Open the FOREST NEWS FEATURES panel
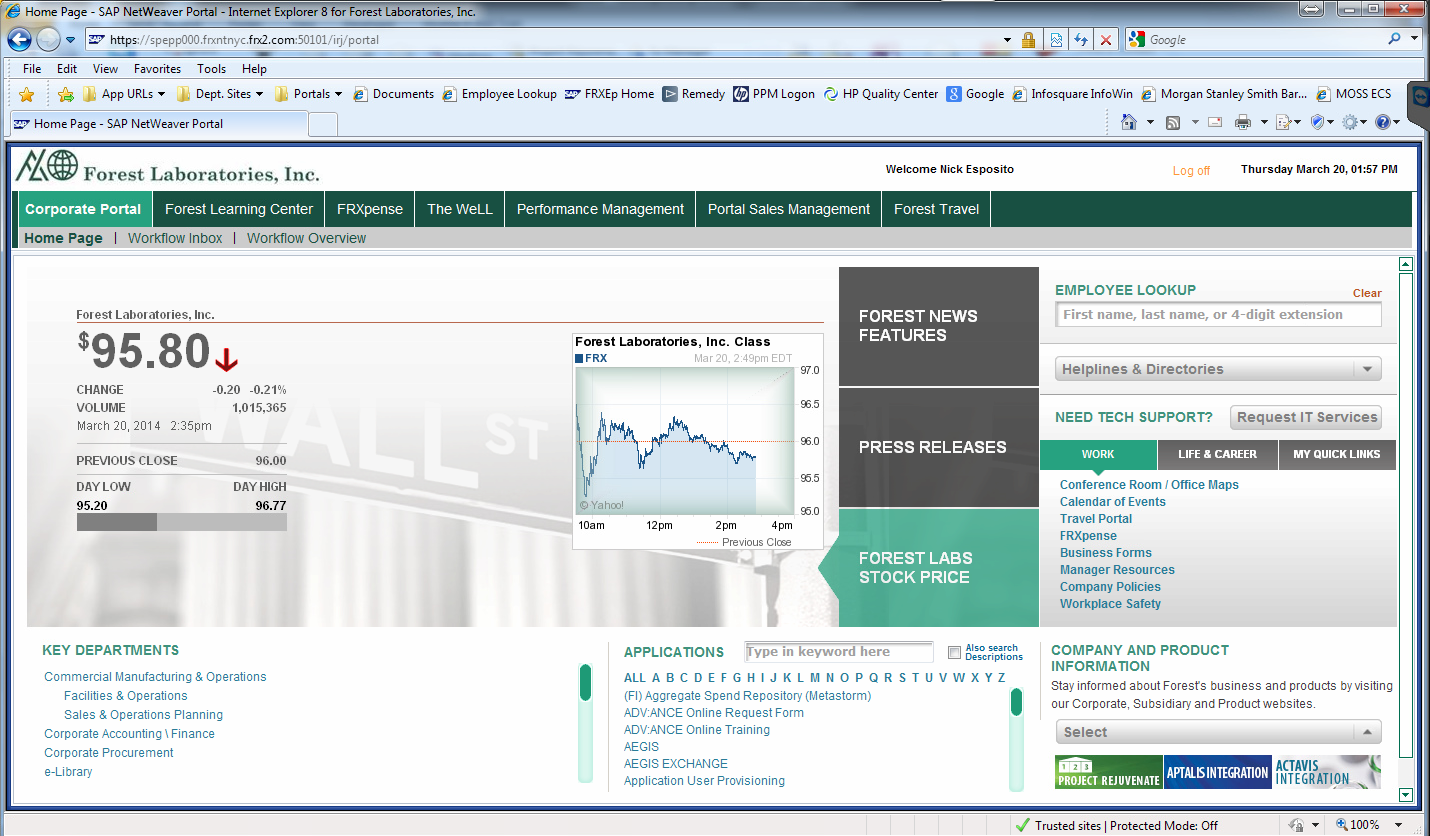Viewport: 1430px width, 836px height. [939, 326]
